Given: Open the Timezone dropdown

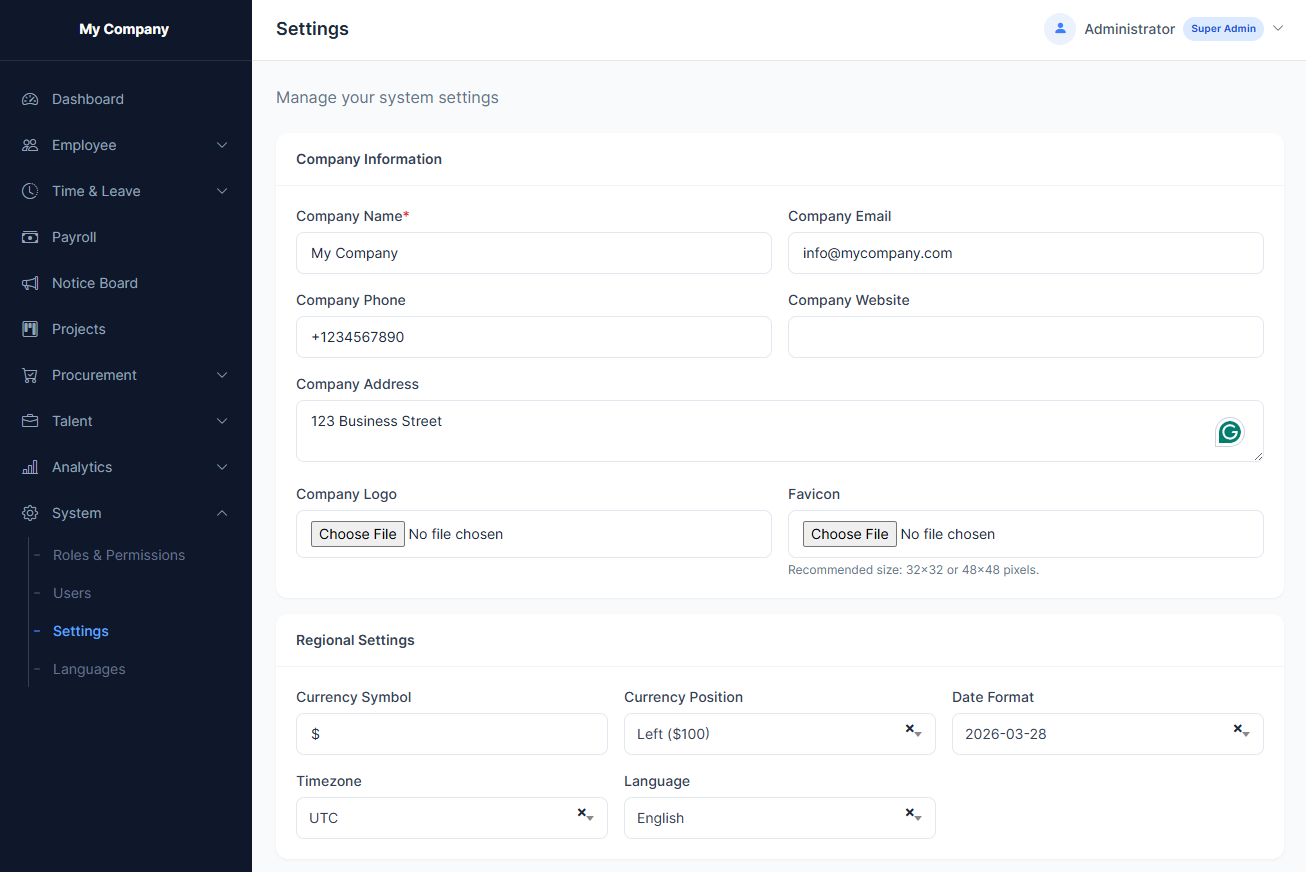Looking at the screenshot, I should (x=442, y=818).
